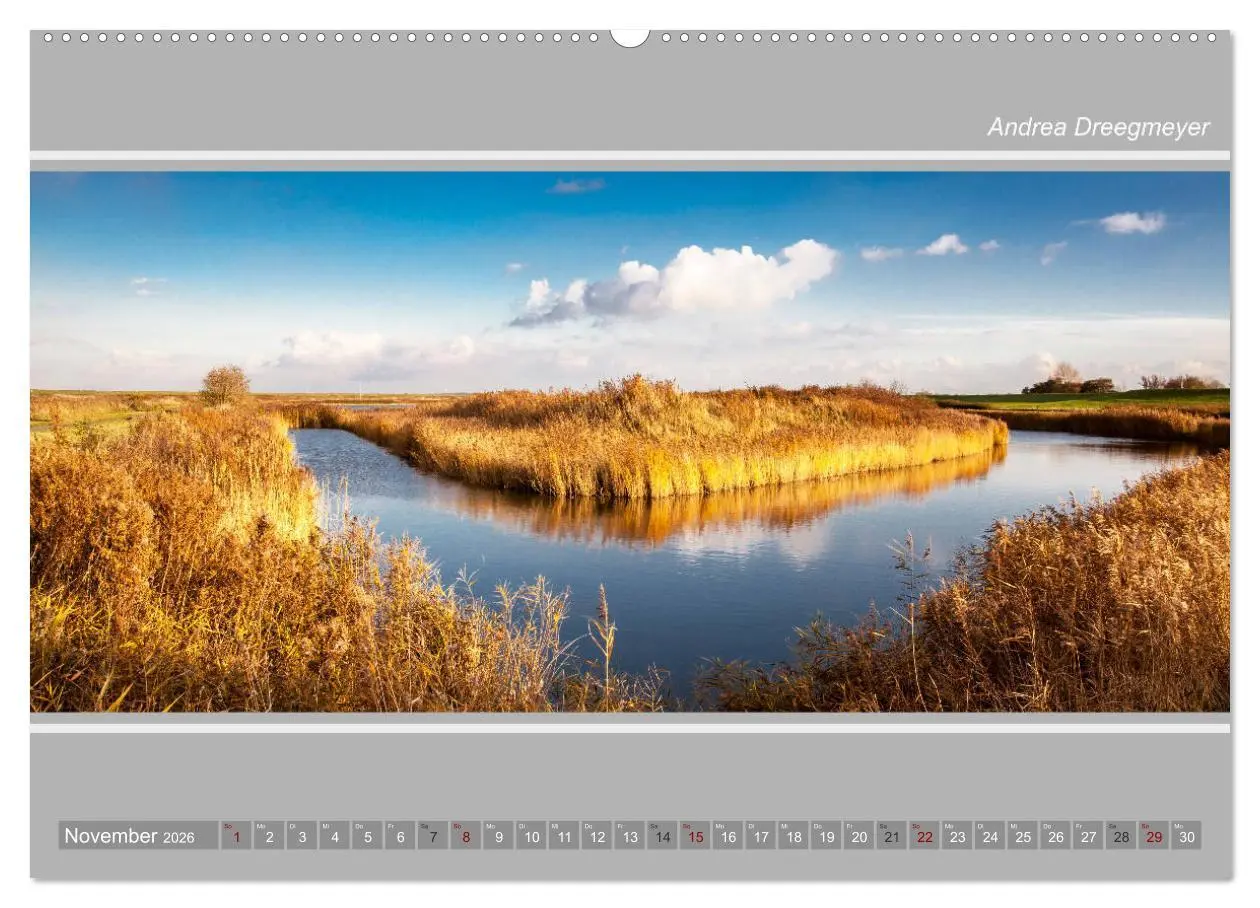Click the photographer name Andrea Dreegmeyer
Image resolution: width=1260 pixels, height=908 pixels.
1098,127
